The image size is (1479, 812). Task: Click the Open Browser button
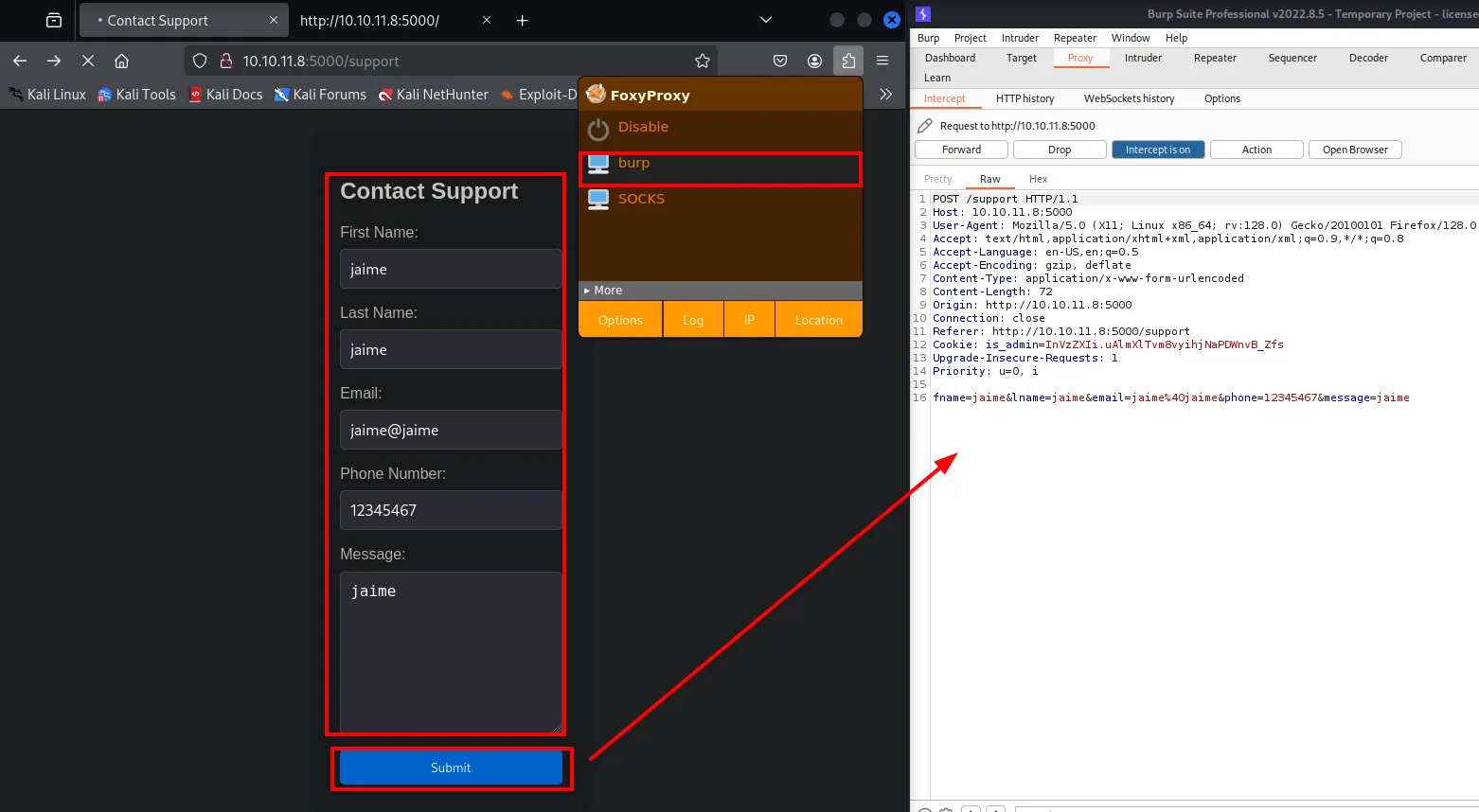tap(1355, 150)
